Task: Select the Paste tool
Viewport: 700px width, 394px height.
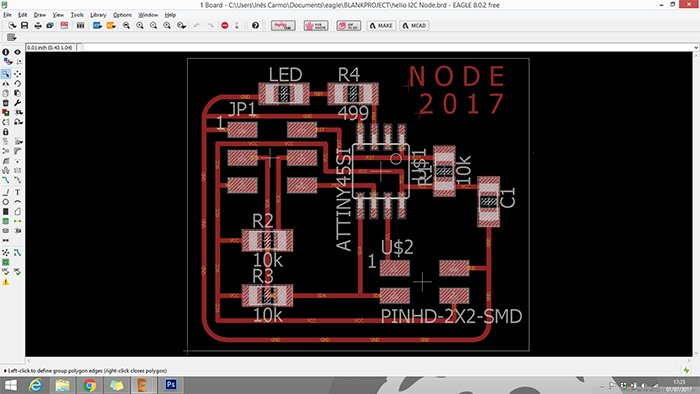Action: 17,93
